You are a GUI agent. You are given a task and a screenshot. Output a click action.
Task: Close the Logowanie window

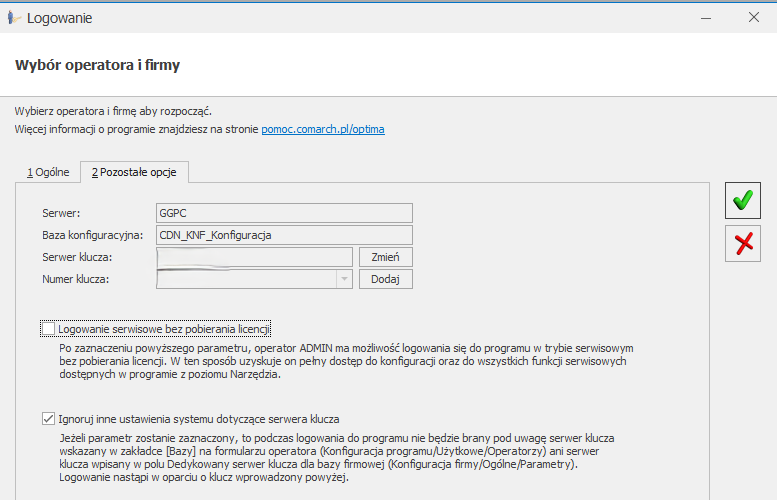click(754, 17)
